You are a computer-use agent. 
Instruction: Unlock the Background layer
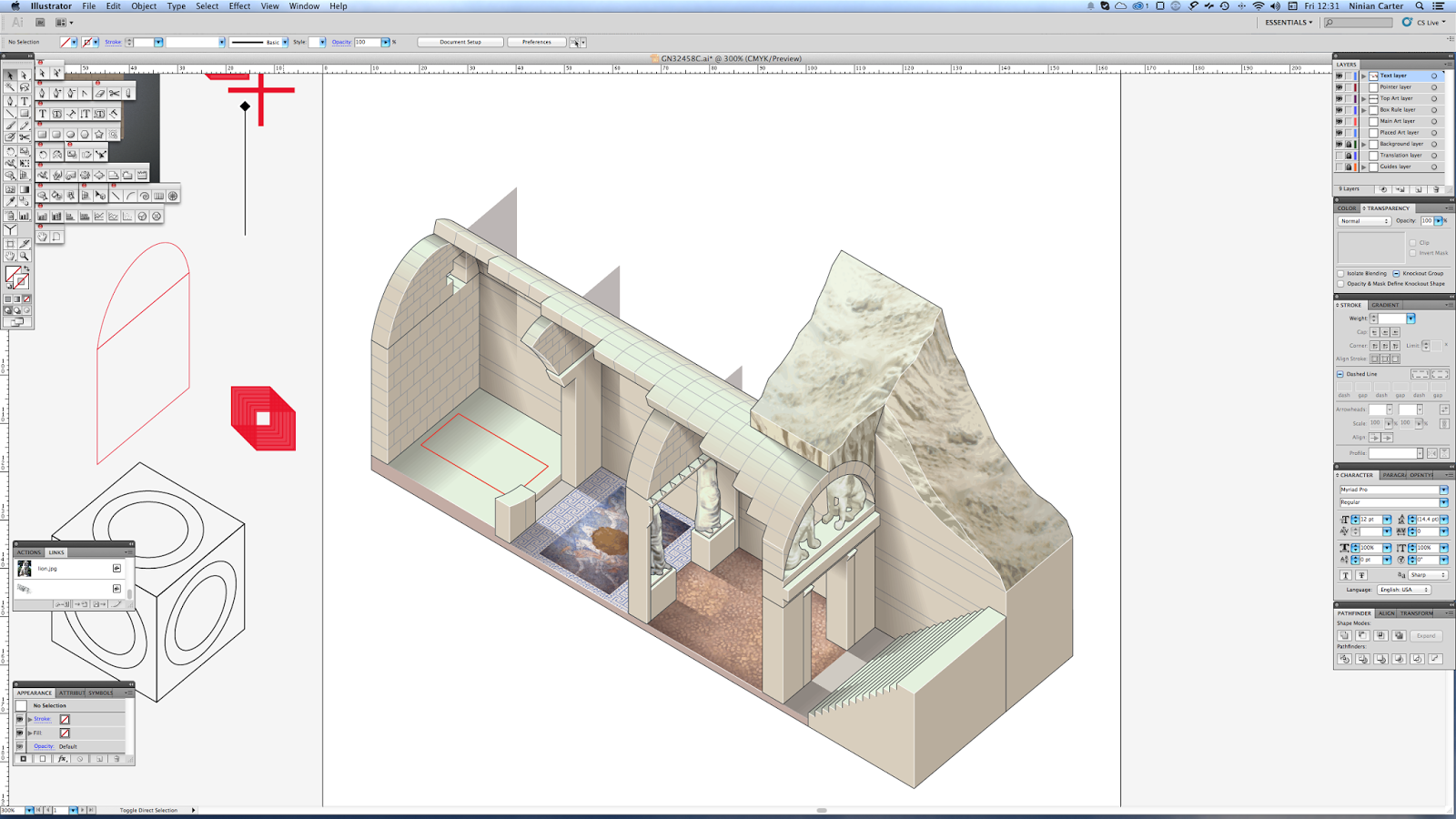1349,144
